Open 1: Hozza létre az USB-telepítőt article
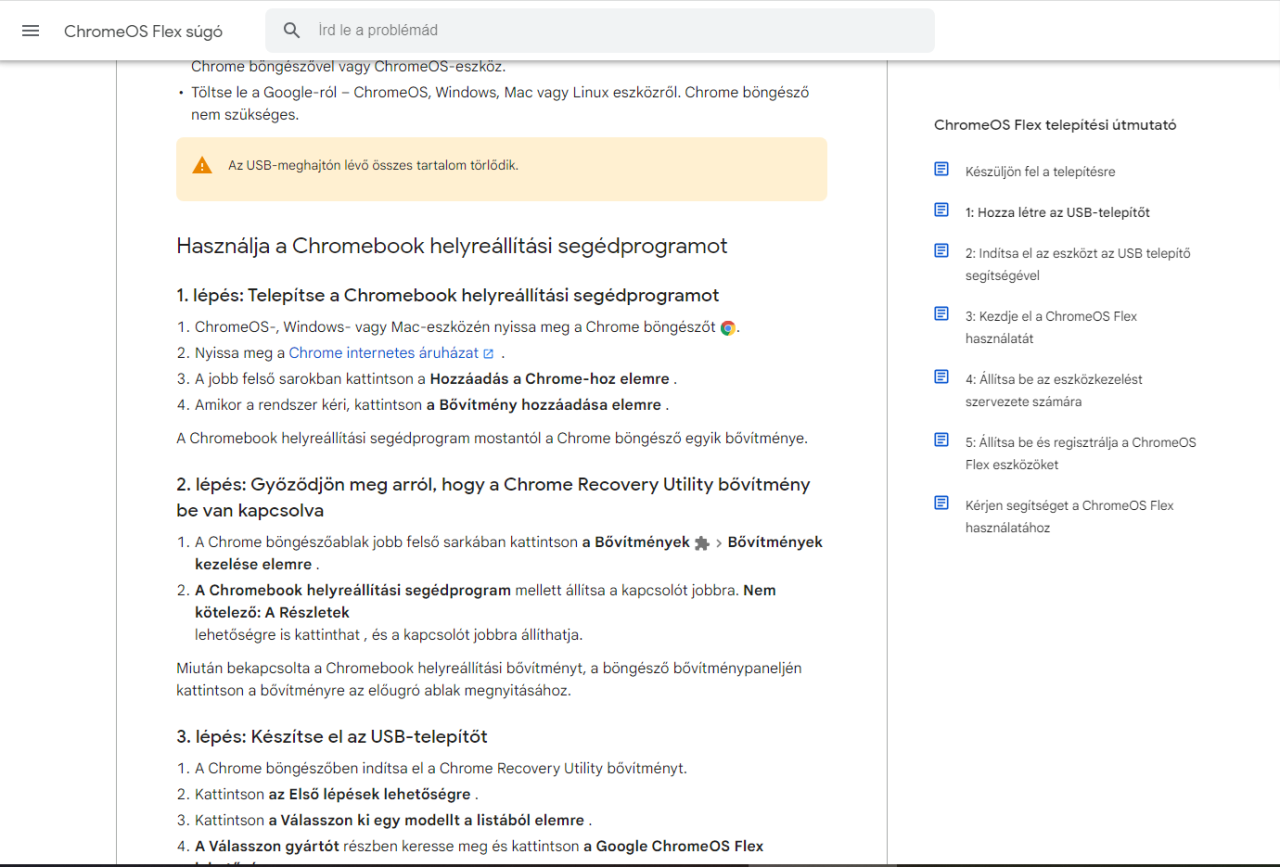This screenshot has height=867, width=1280. tap(1057, 213)
